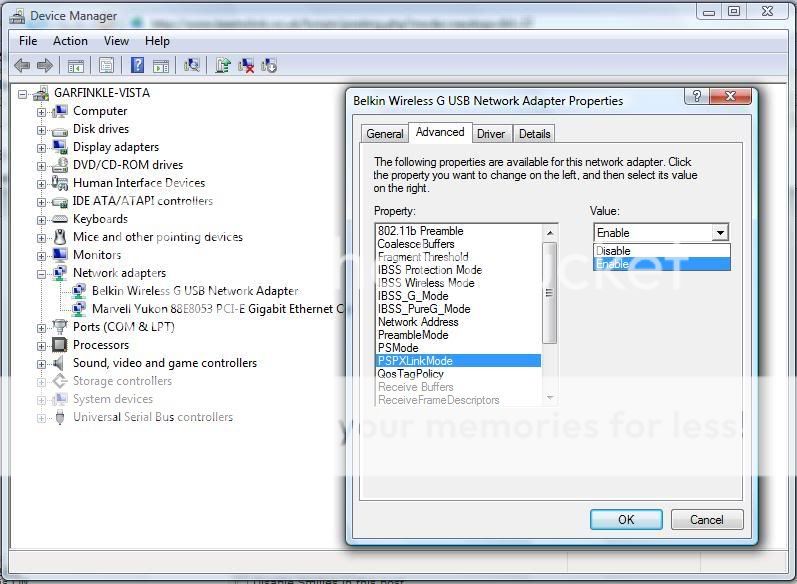The height and width of the screenshot is (584, 797).
Task: Select IBSS Protection Mode property
Action: (x=429, y=270)
